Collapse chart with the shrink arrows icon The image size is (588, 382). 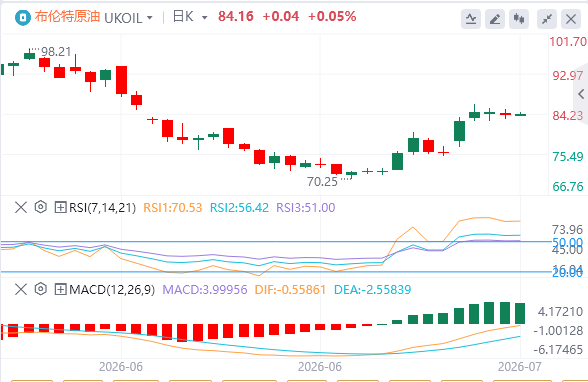[547, 18]
